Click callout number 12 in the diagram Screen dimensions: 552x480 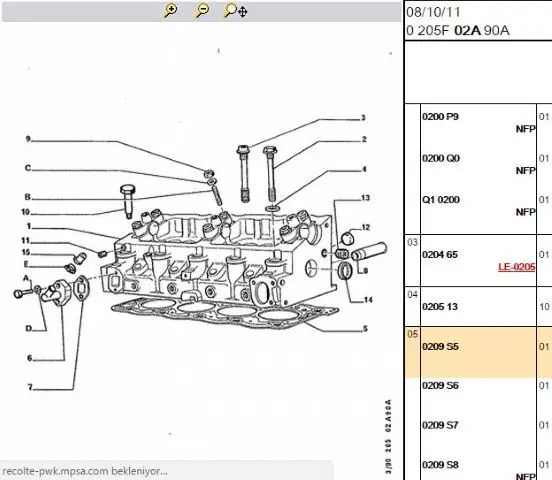coord(366,227)
